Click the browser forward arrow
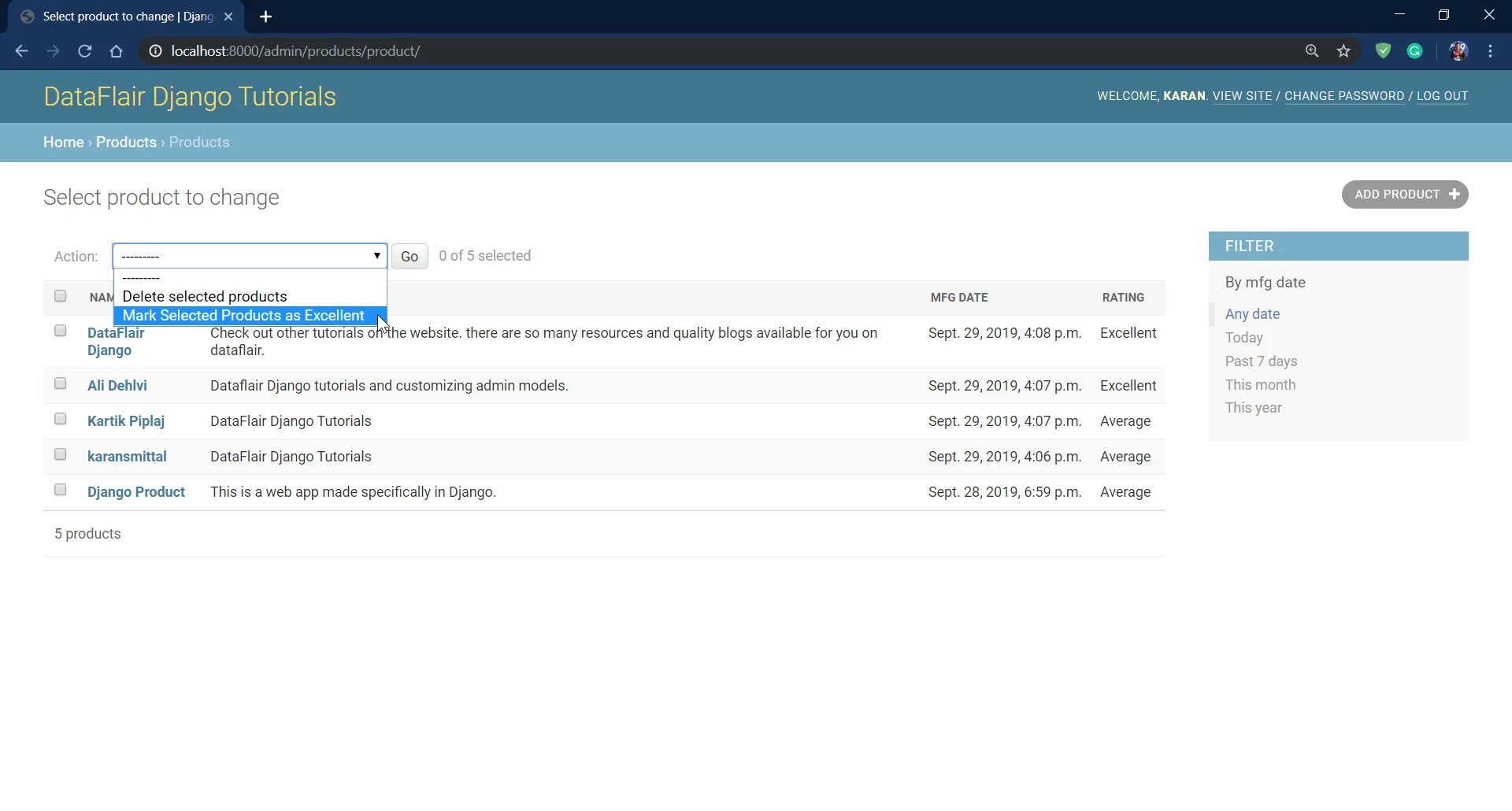The image size is (1512, 811). [53, 51]
